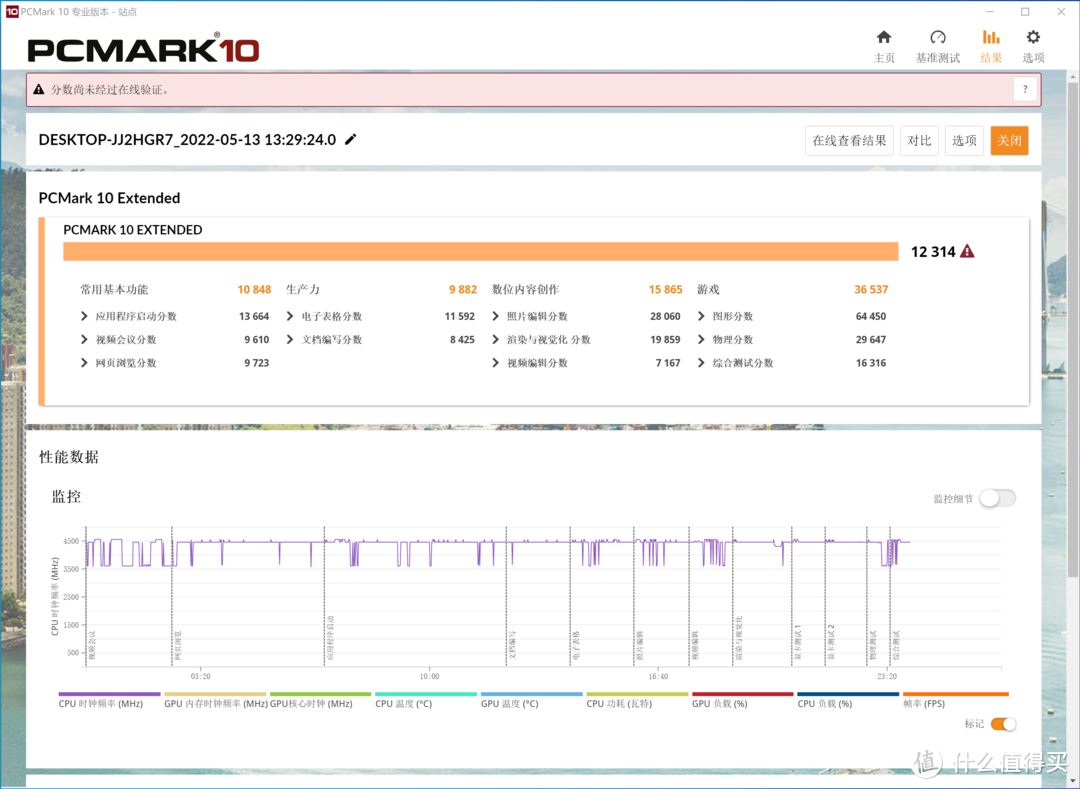Viewport: 1080px width, 789px height.
Task: Click the 在线查看结果 button
Action: point(849,140)
